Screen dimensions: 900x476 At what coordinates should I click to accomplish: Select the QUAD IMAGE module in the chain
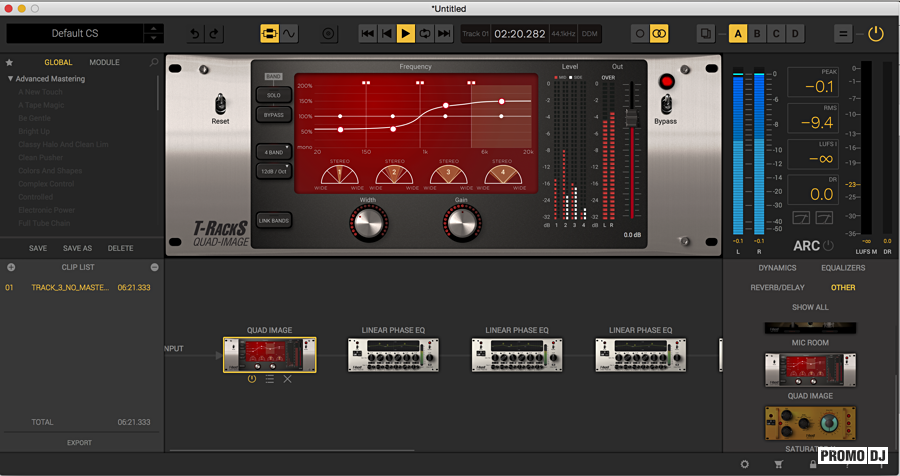[269, 355]
